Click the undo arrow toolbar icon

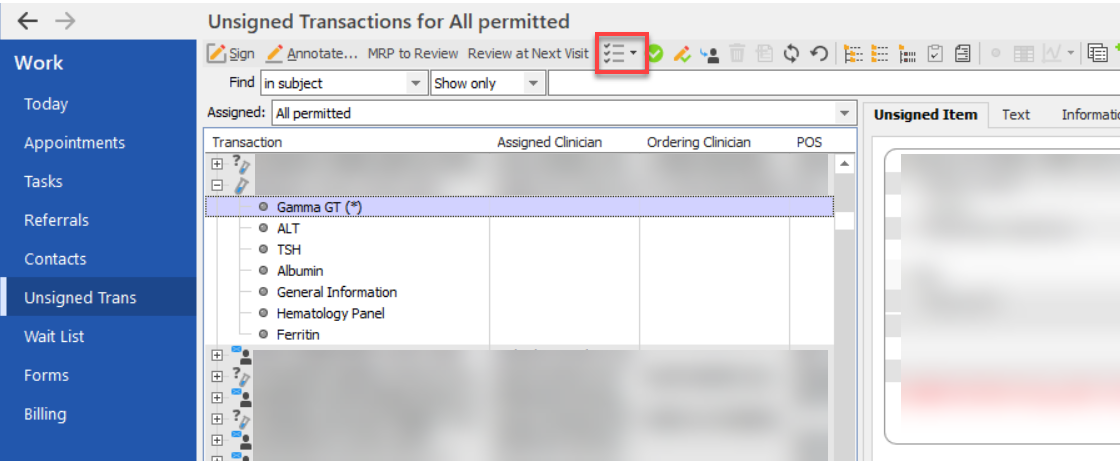(x=818, y=54)
